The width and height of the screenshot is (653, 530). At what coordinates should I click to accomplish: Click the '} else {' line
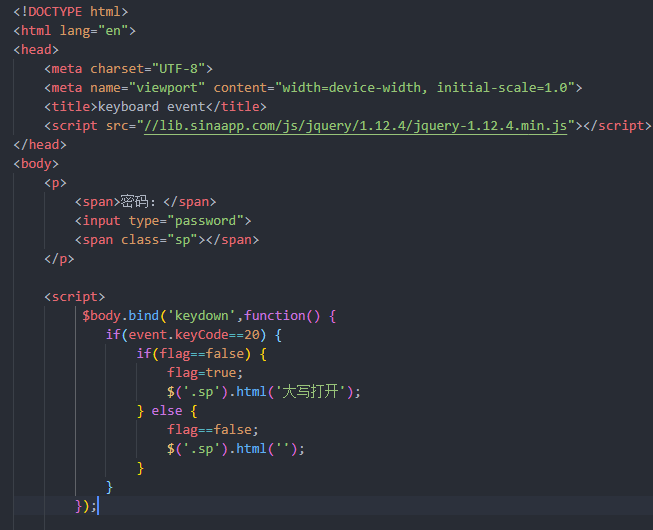[167, 411]
